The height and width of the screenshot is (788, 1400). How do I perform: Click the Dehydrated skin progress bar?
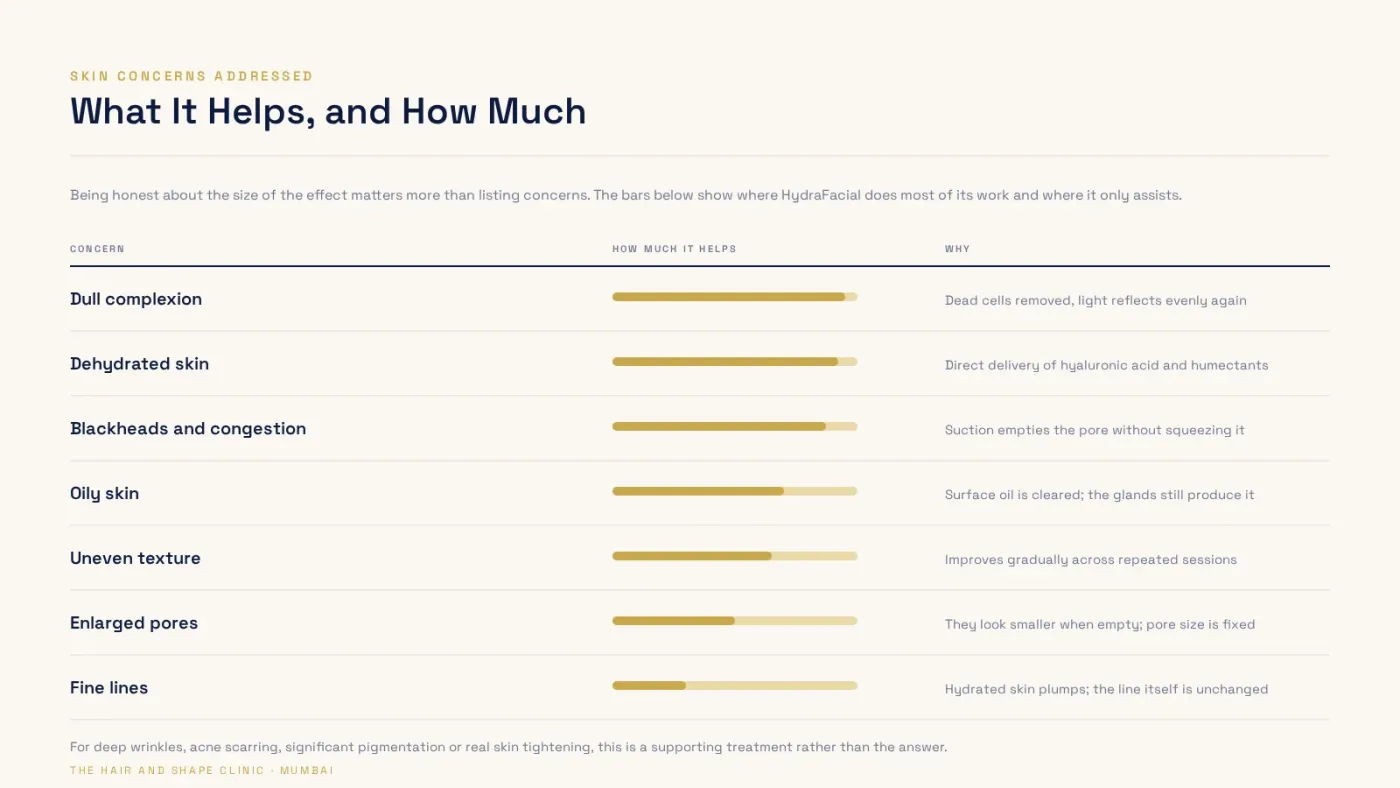tap(735, 362)
